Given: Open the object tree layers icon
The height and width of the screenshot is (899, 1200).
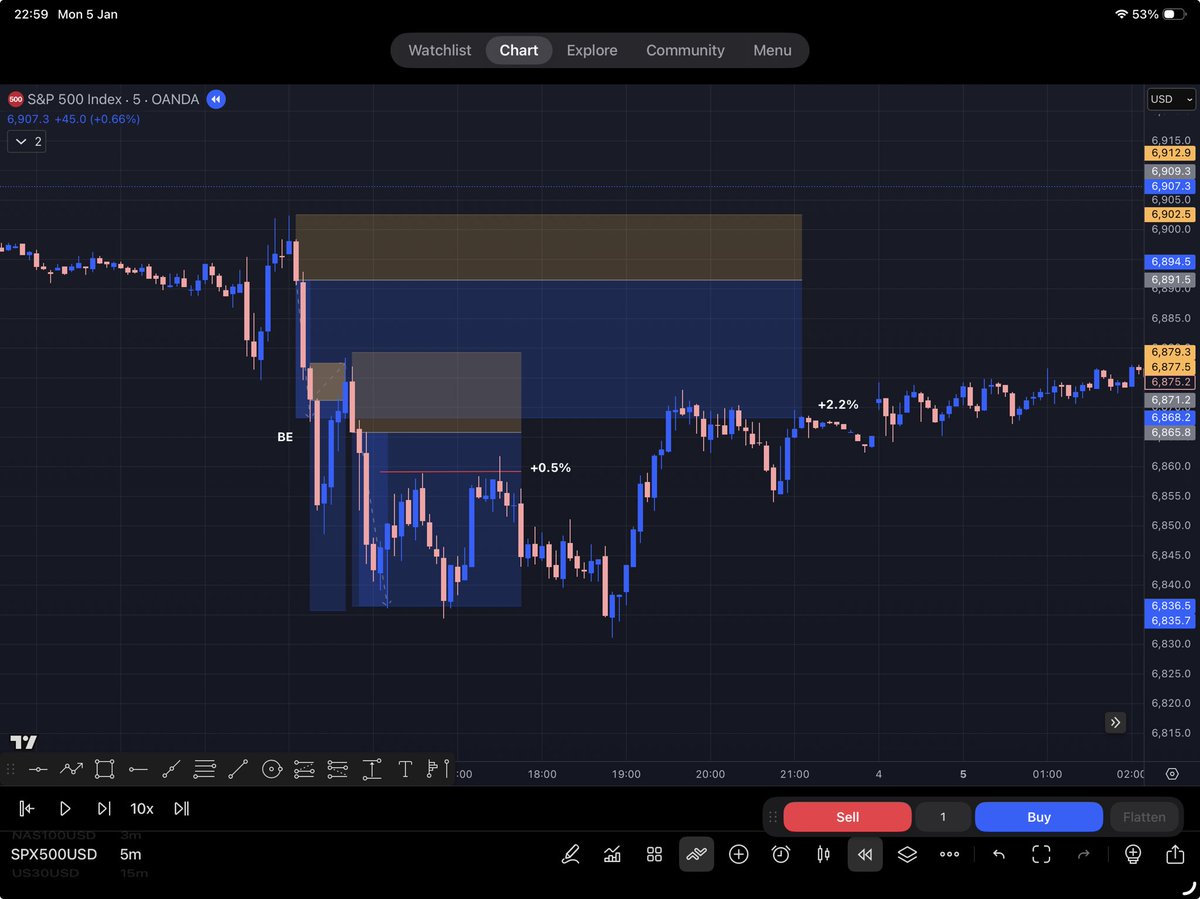Looking at the screenshot, I should 907,854.
